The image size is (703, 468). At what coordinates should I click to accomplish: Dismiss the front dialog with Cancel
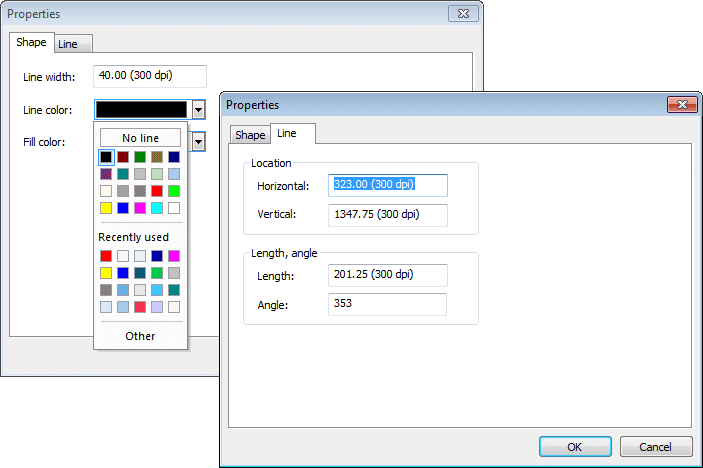click(x=656, y=447)
